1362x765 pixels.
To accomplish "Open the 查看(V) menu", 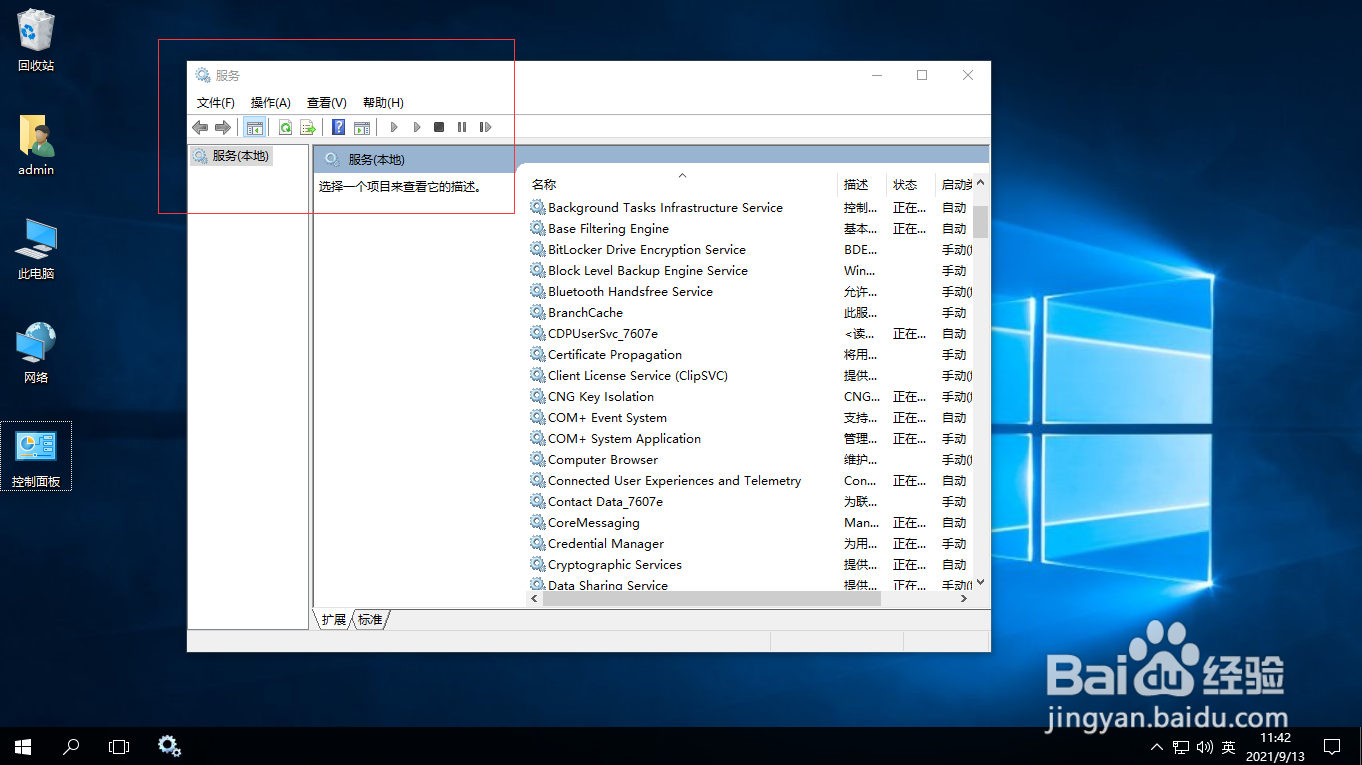I will coord(327,103).
